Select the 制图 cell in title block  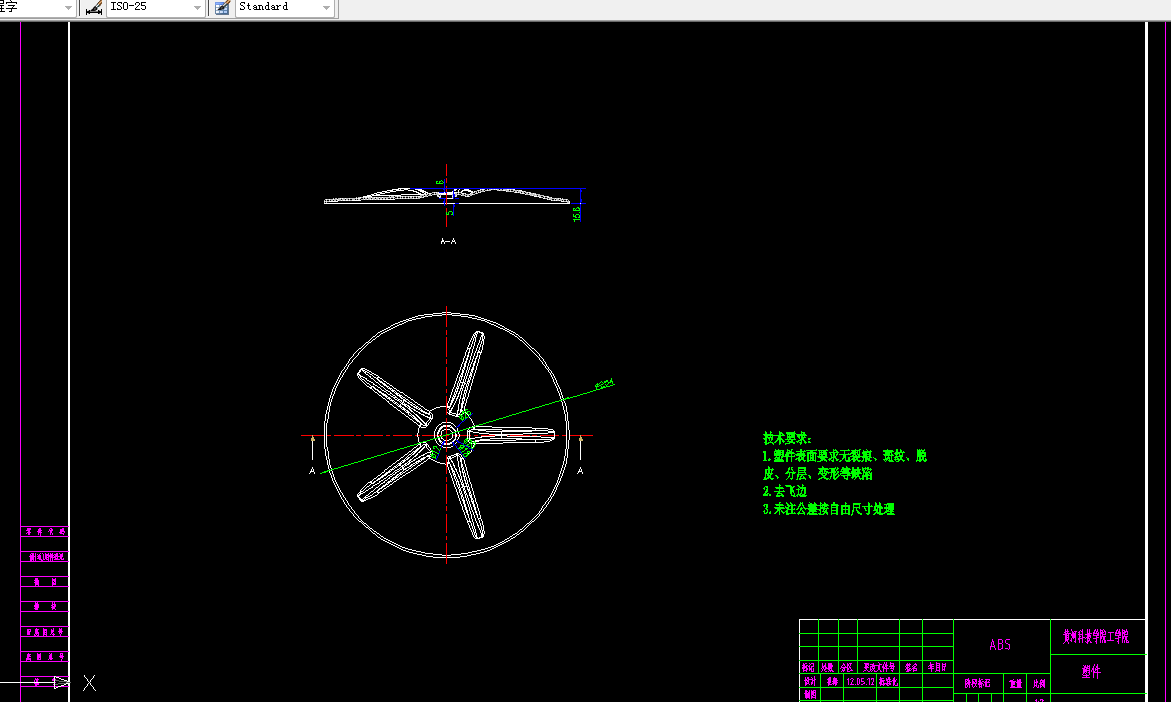click(810, 695)
